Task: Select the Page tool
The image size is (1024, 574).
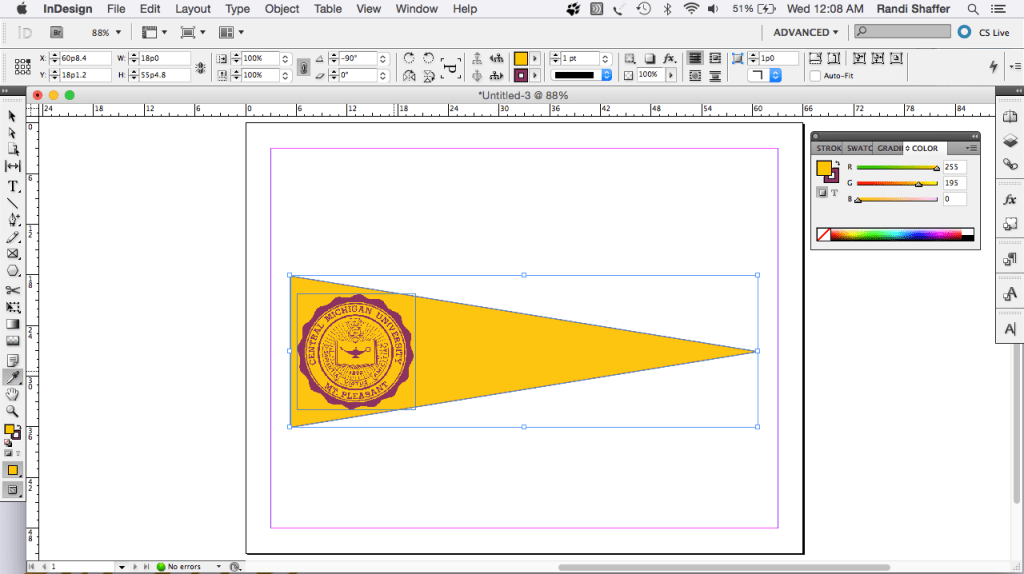Action: 12,150
